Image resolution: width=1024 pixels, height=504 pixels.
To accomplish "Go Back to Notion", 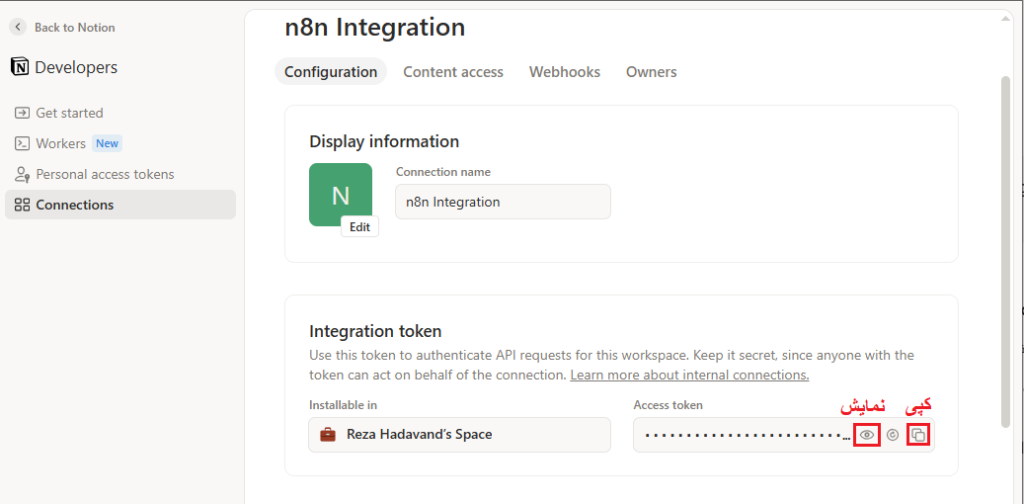I will tap(63, 27).
